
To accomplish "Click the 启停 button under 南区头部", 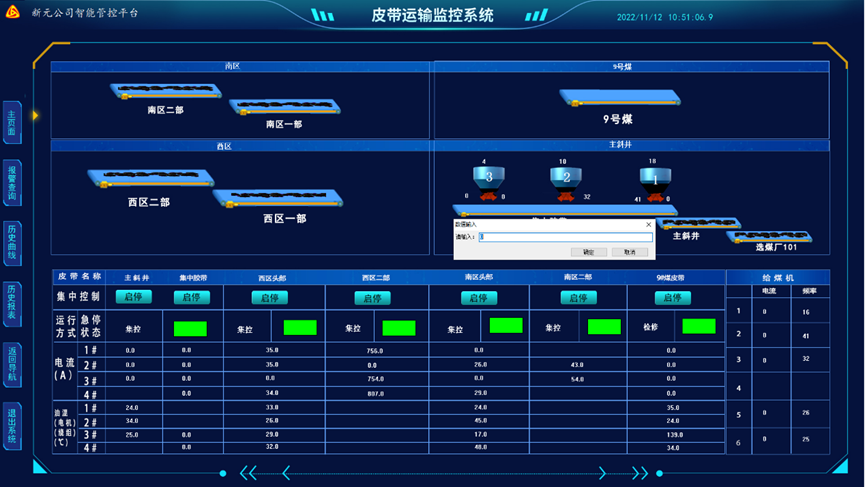I will [x=479, y=298].
